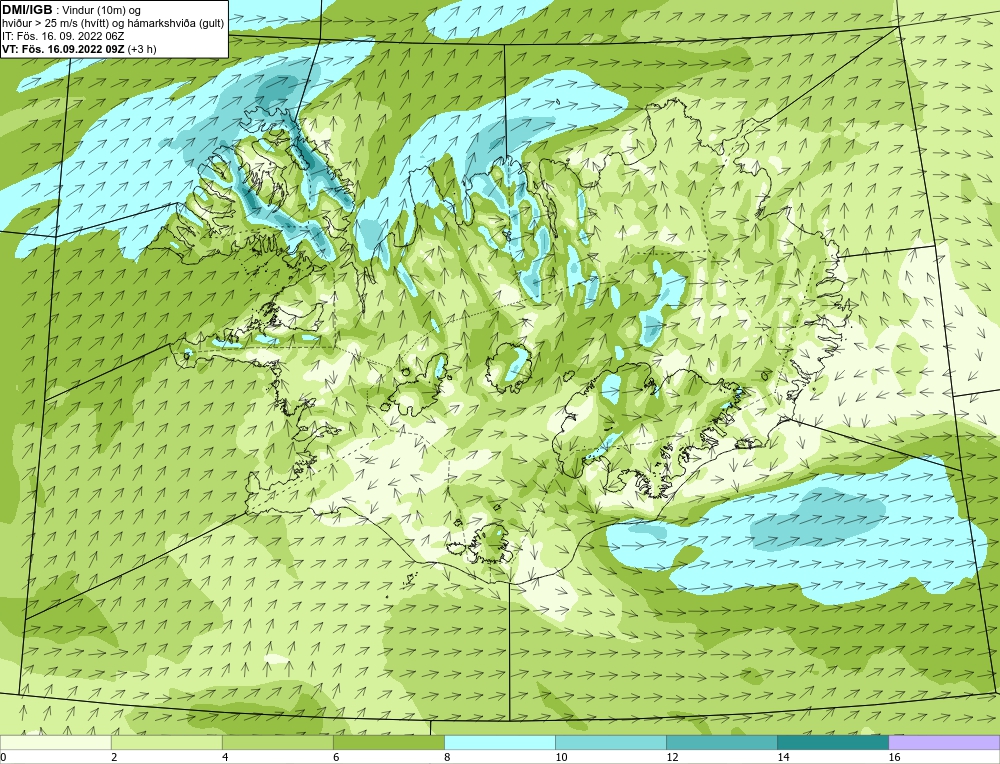This screenshot has width=1000, height=764.
Task: Click the 4–6 m/s green legend swatch
Action: pos(277,742)
